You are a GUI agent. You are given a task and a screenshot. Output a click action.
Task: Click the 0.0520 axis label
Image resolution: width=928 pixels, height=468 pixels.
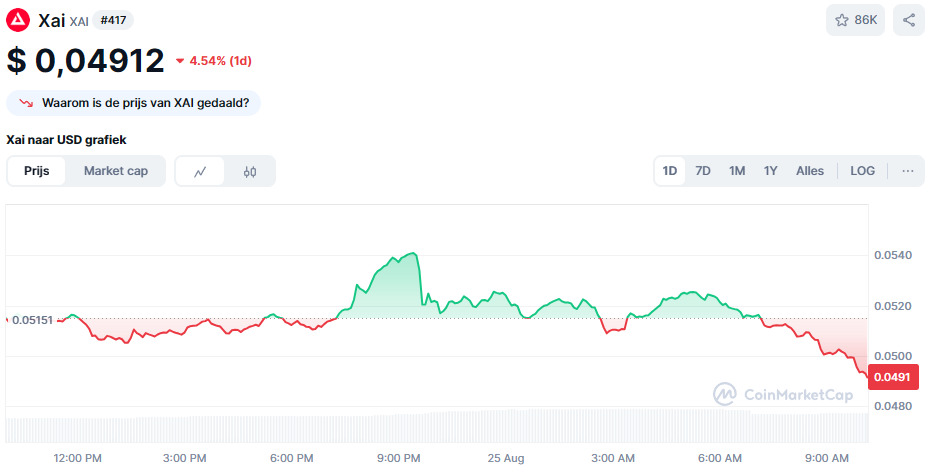[x=893, y=306]
